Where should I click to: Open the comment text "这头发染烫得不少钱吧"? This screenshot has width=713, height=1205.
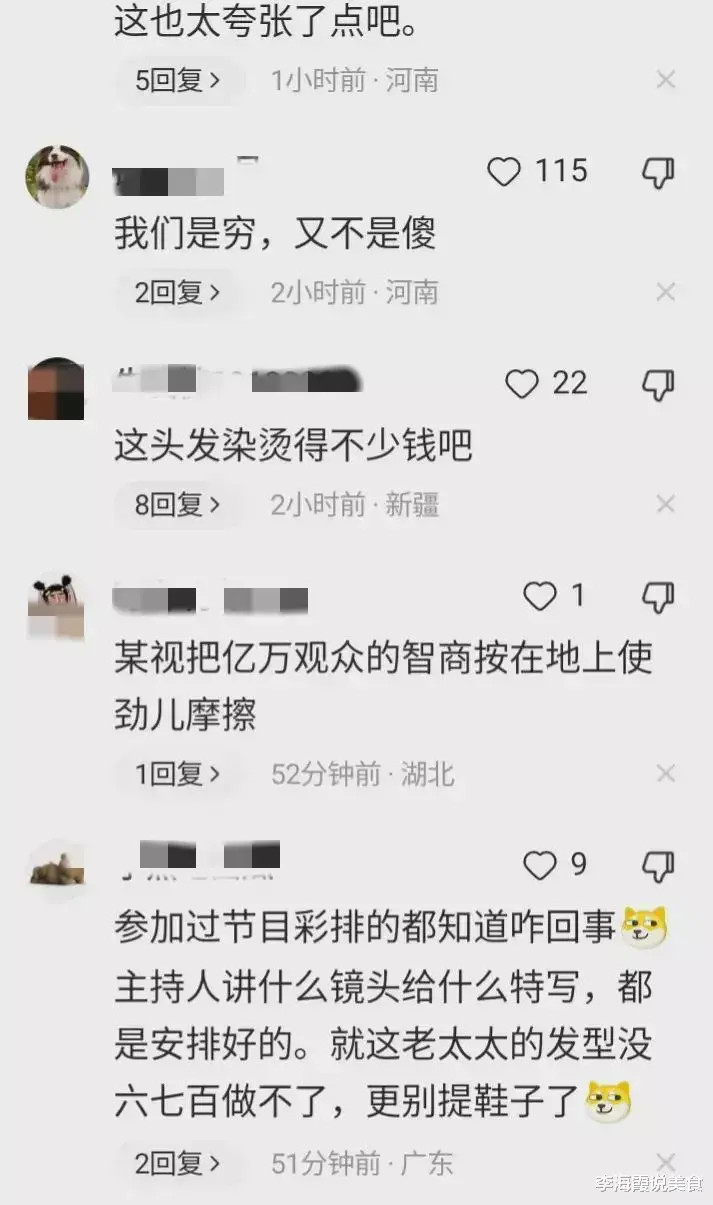pos(293,446)
